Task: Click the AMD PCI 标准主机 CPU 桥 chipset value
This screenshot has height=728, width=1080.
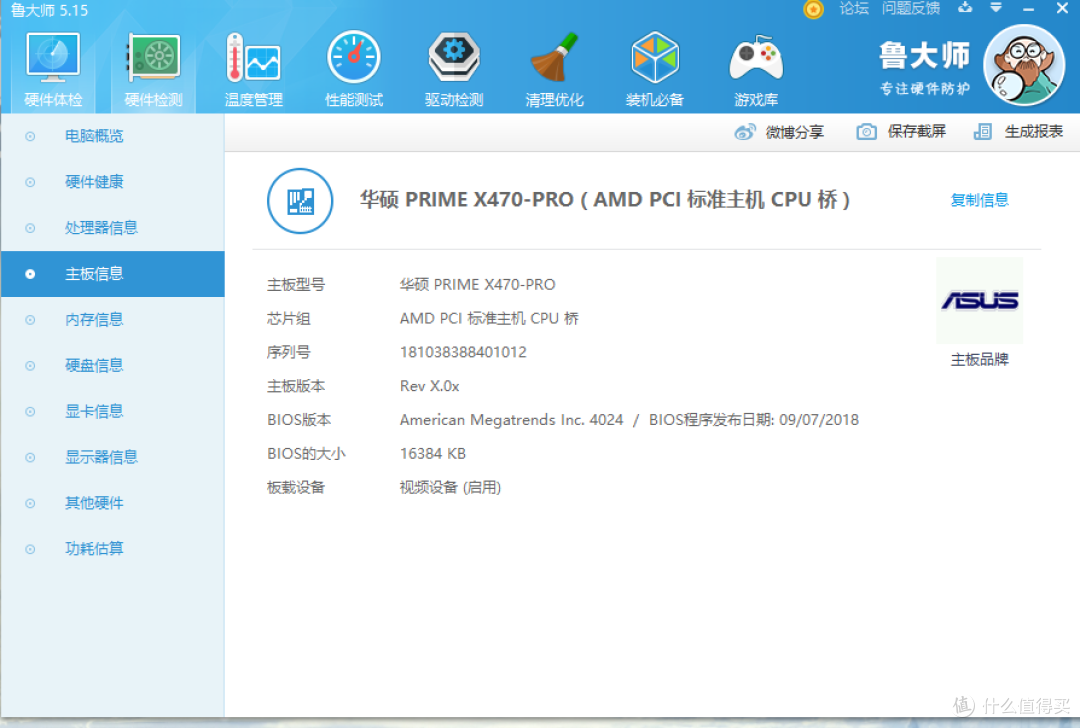Action: 489,318
